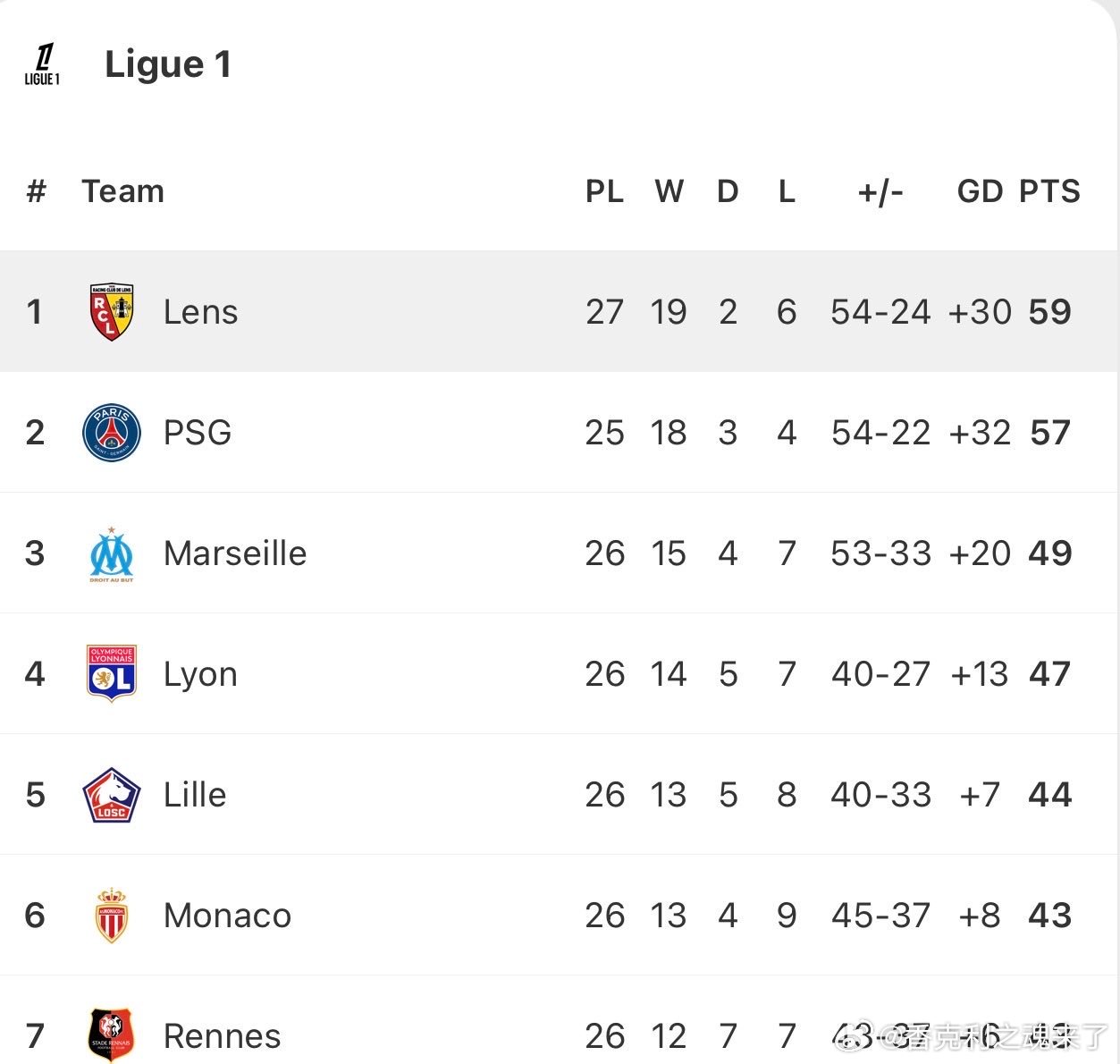Click the Ligue 1 league logo
The height and width of the screenshot is (1064, 1120).
pyautogui.click(x=42, y=64)
